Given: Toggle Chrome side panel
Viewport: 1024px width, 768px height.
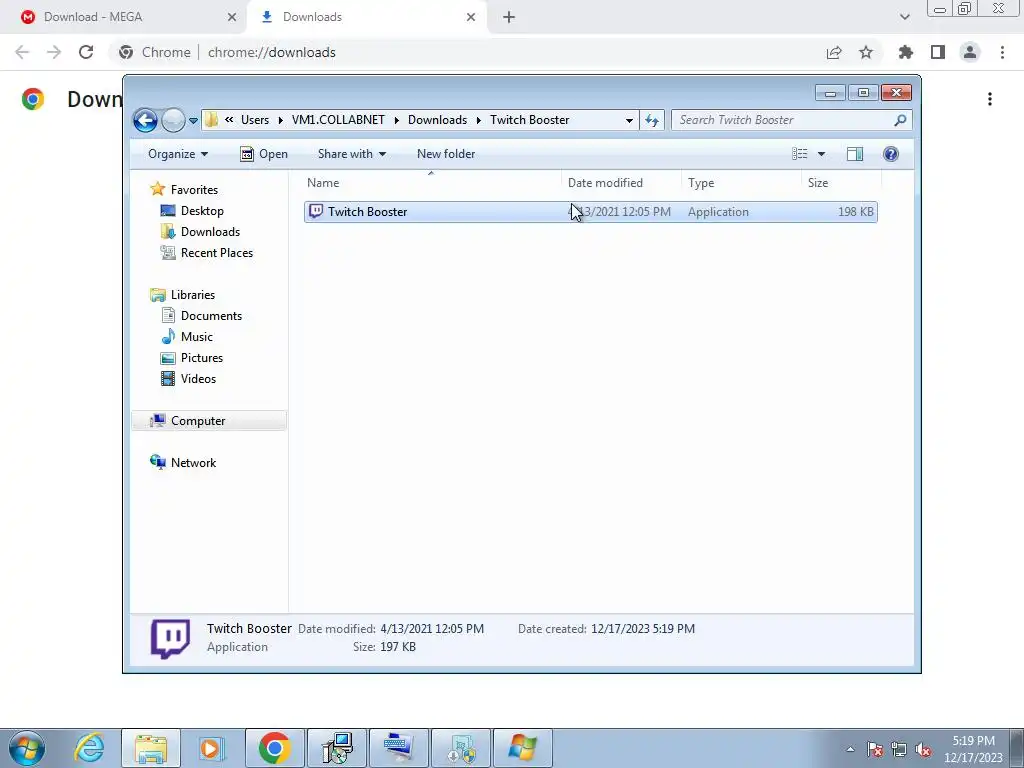Looking at the screenshot, I should [938, 52].
